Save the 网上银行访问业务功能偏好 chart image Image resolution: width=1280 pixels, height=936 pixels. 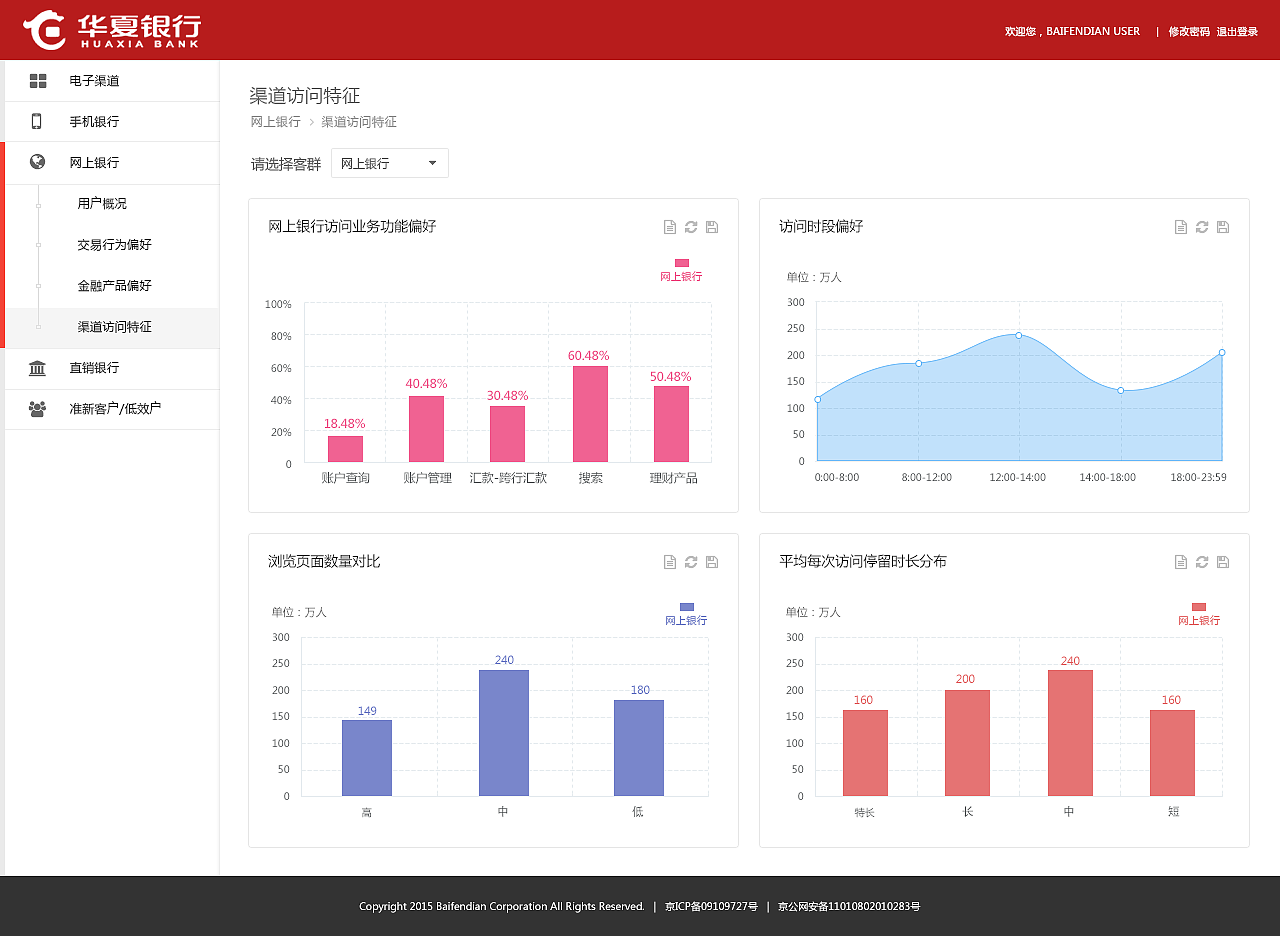tap(712, 227)
